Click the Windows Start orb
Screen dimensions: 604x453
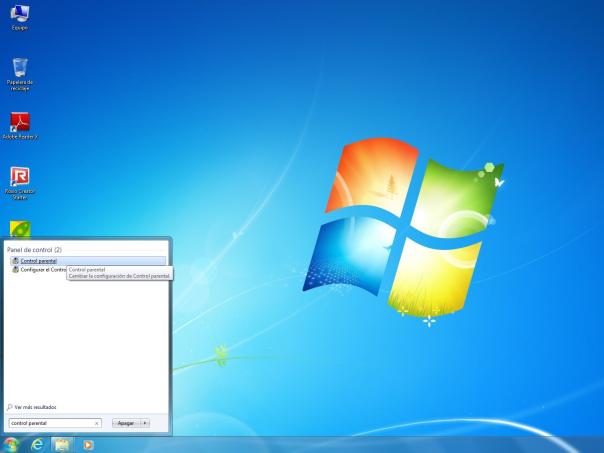[12, 443]
